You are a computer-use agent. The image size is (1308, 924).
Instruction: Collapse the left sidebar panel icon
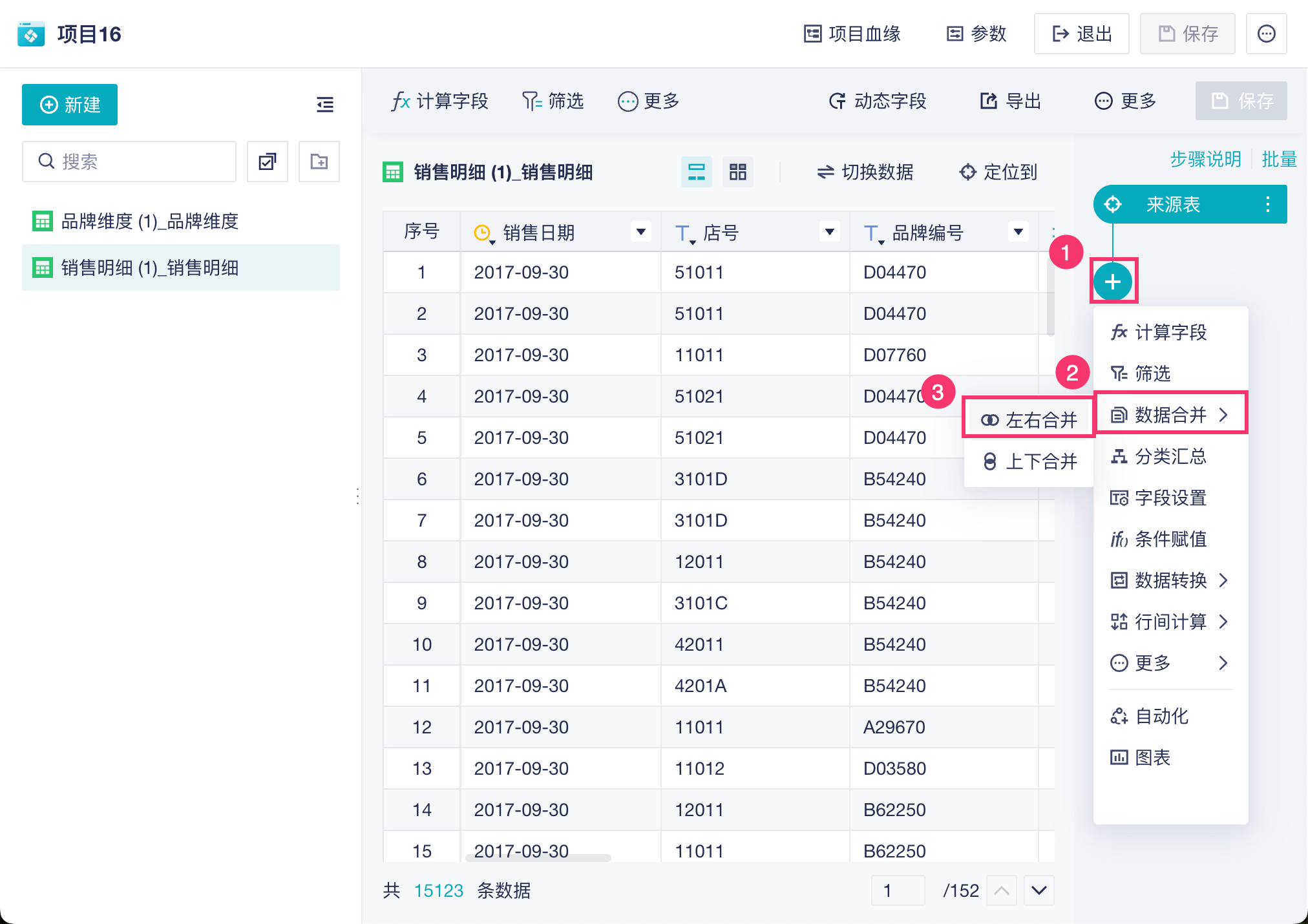pos(325,105)
